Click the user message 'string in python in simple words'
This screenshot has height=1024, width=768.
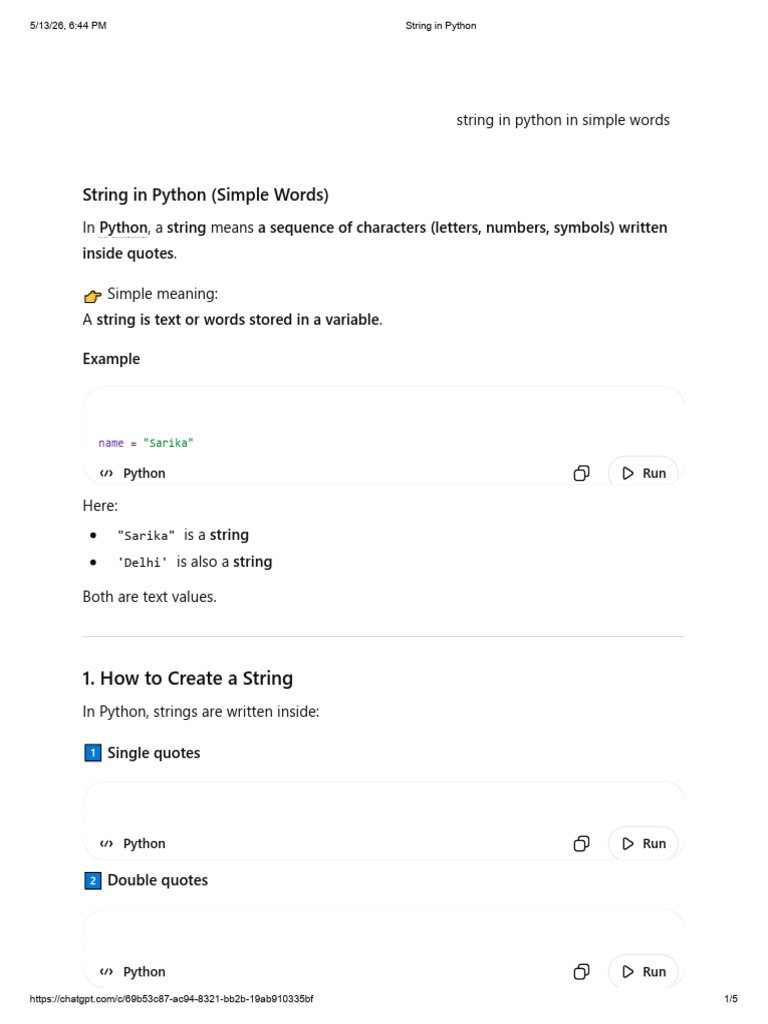[x=563, y=120]
